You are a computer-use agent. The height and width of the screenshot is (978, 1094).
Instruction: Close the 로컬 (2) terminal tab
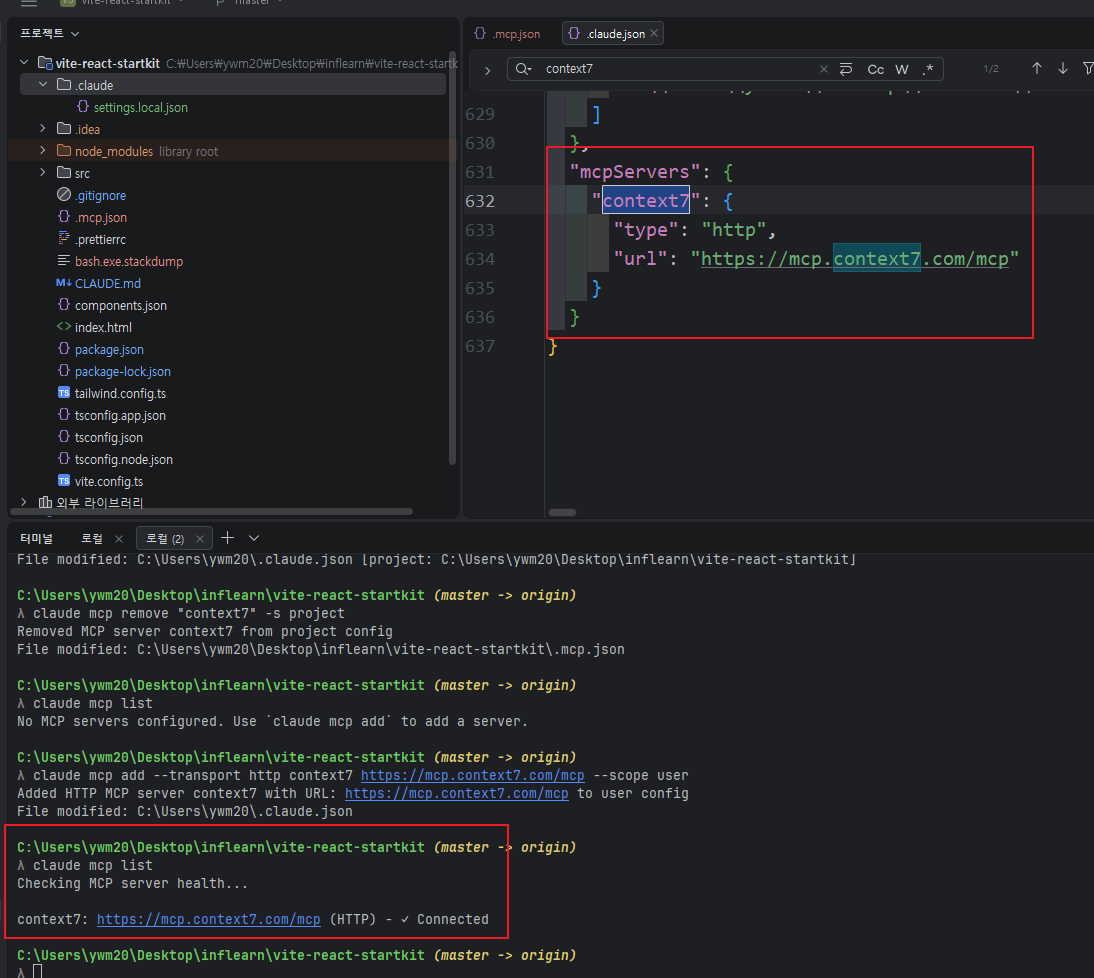point(200,538)
